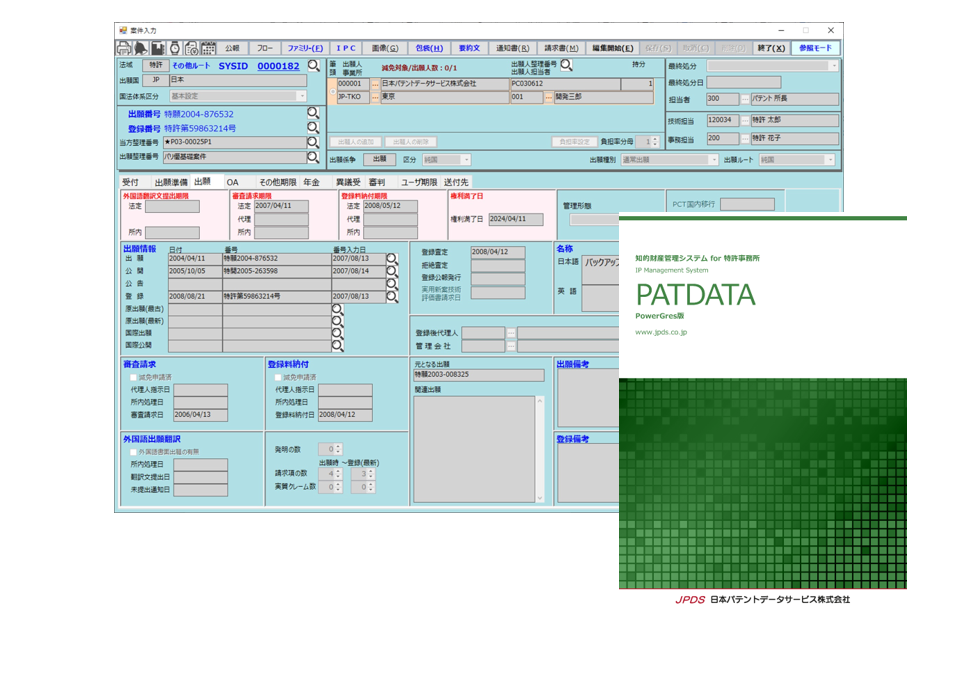This screenshot has height=681, width=975.
Task: Open the SYSID 0000182 link
Action: tap(278, 66)
